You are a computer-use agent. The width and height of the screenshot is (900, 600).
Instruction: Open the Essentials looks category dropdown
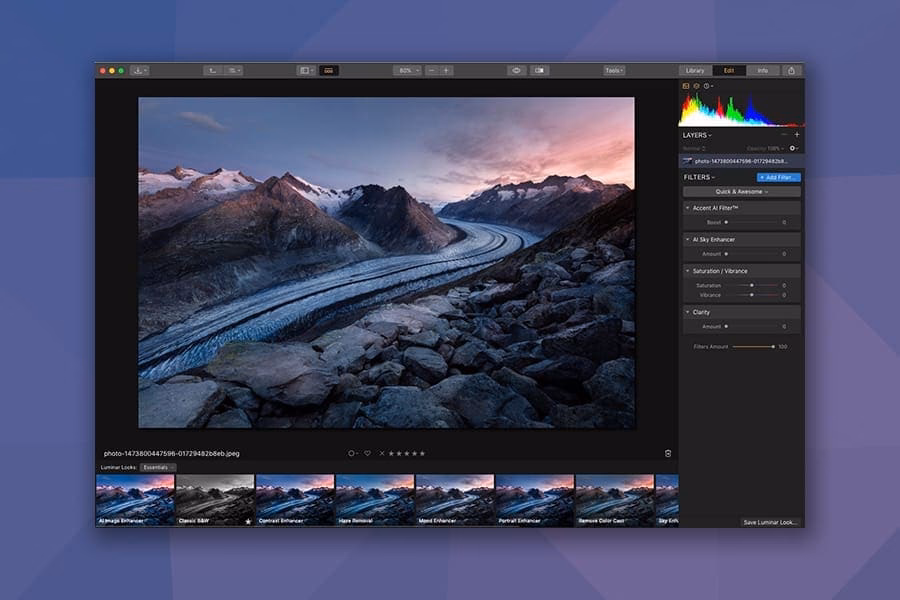158,467
